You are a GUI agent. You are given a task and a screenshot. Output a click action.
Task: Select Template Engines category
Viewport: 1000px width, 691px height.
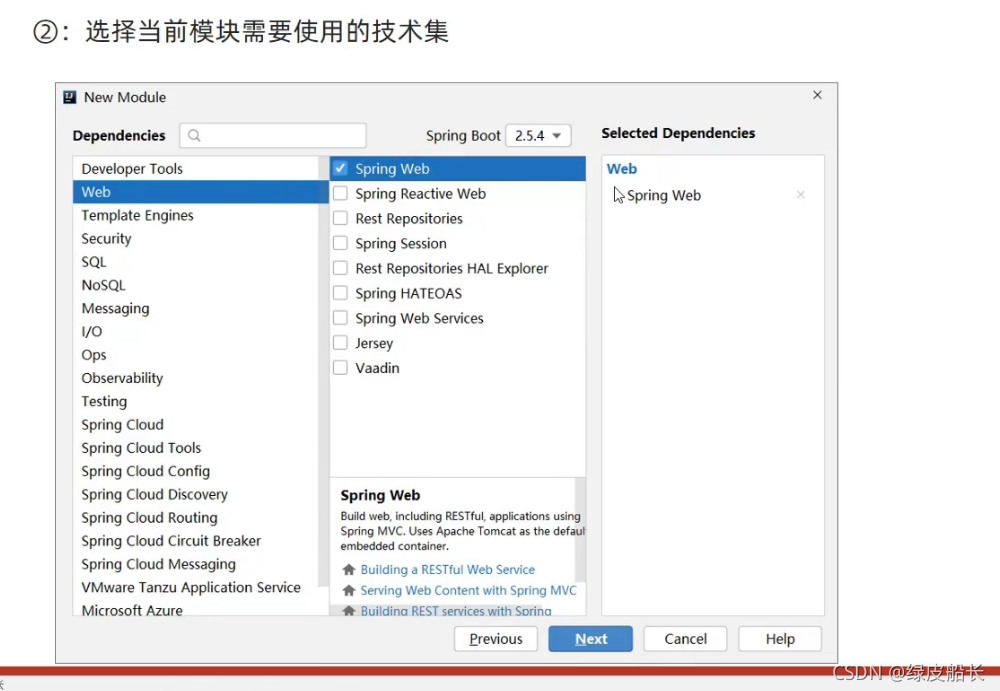[x=196, y=215]
